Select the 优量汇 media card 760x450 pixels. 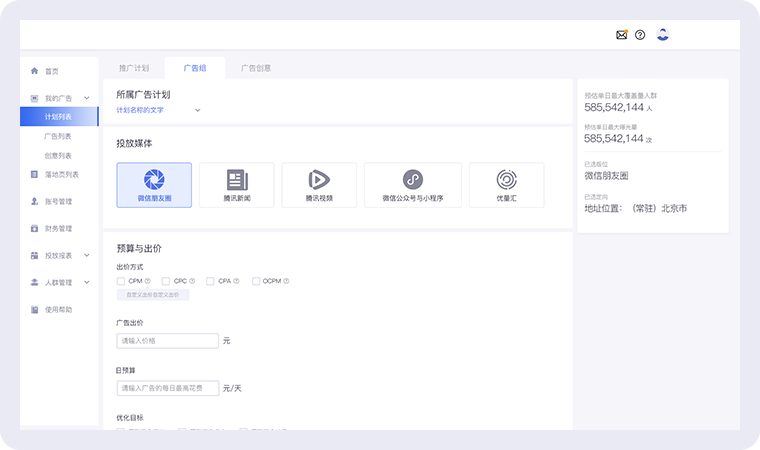pyautogui.click(x=507, y=185)
